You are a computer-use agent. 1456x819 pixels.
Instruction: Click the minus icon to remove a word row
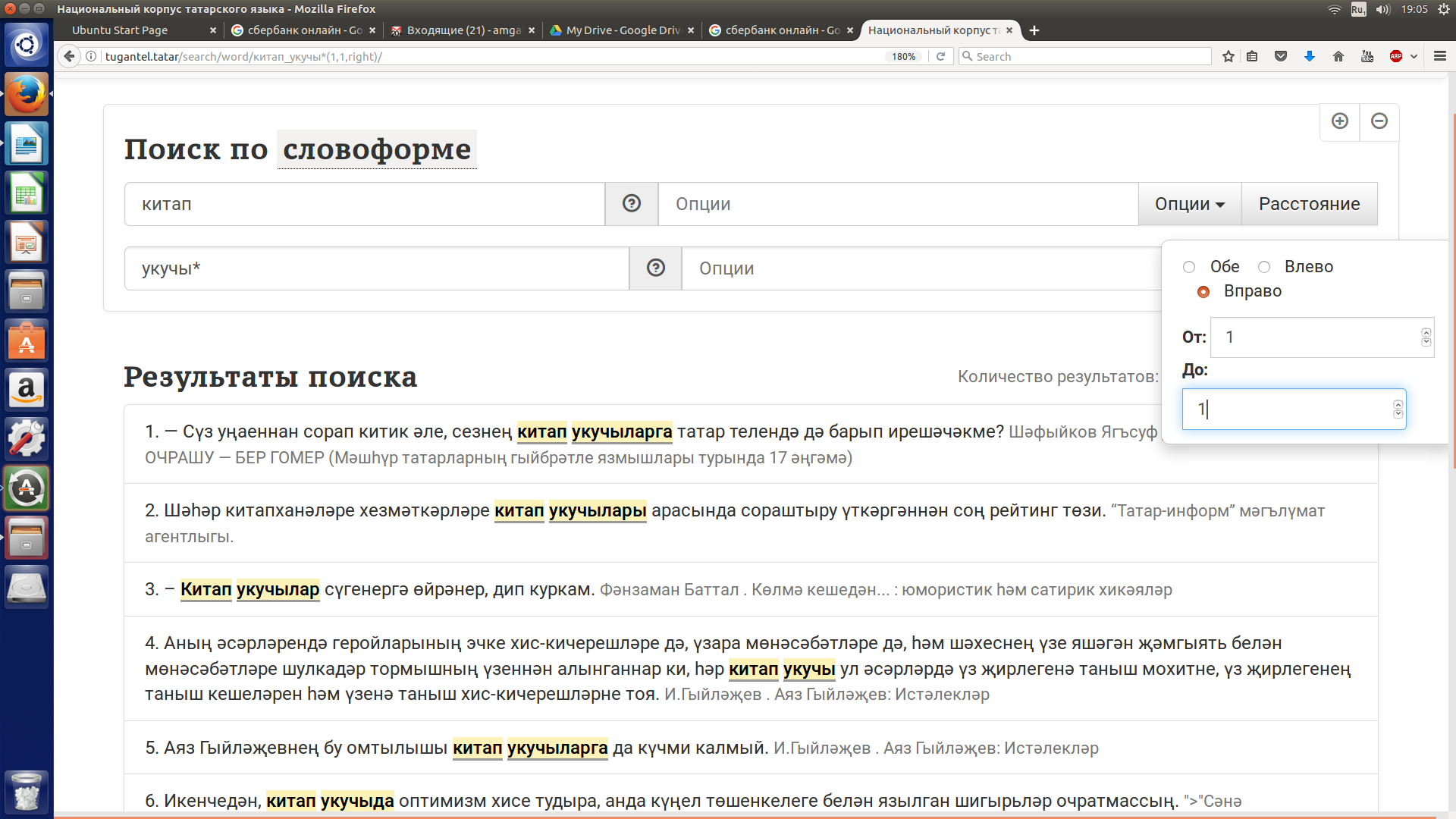(x=1379, y=121)
